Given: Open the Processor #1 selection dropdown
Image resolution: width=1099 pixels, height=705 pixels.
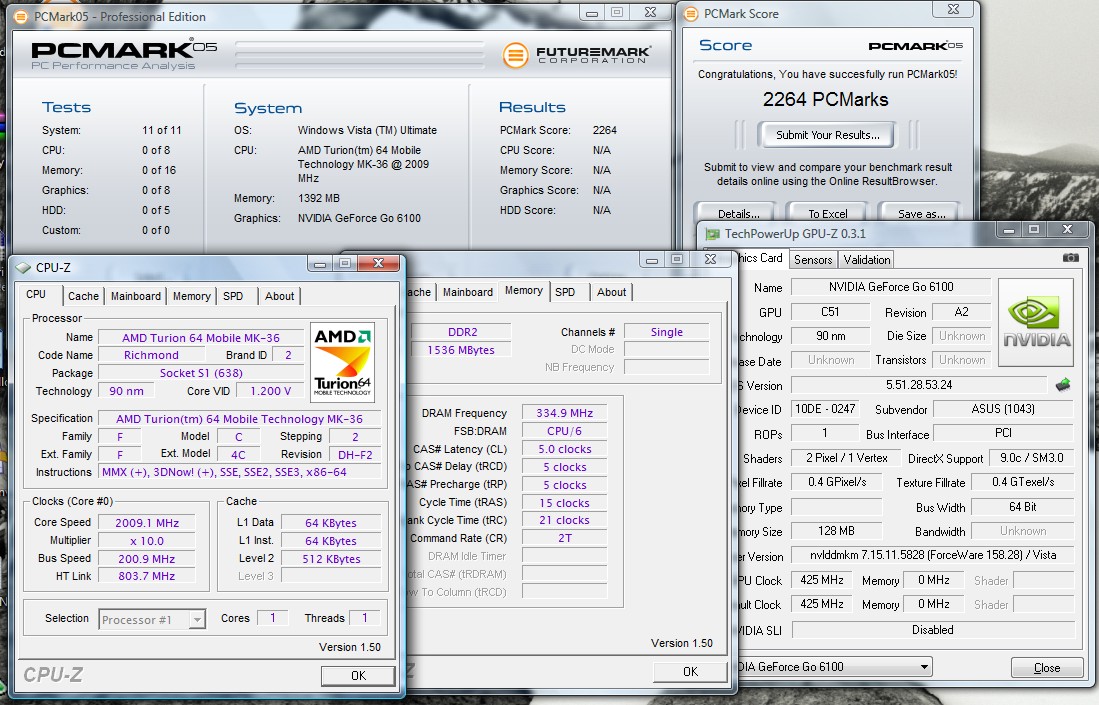Looking at the screenshot, I should 198,620.
